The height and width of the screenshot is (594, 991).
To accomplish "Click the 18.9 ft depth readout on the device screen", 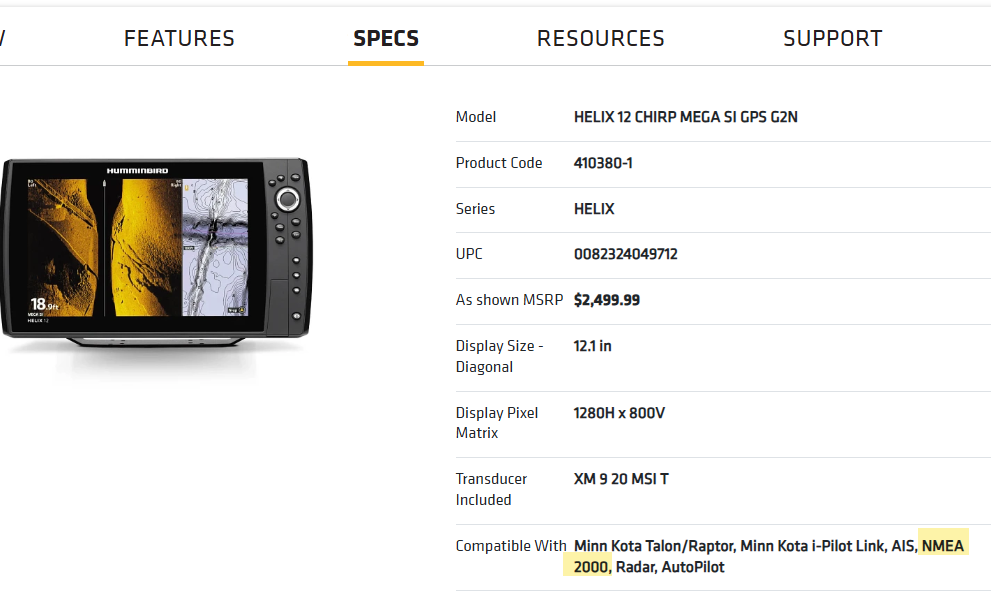I will (44, 305).
